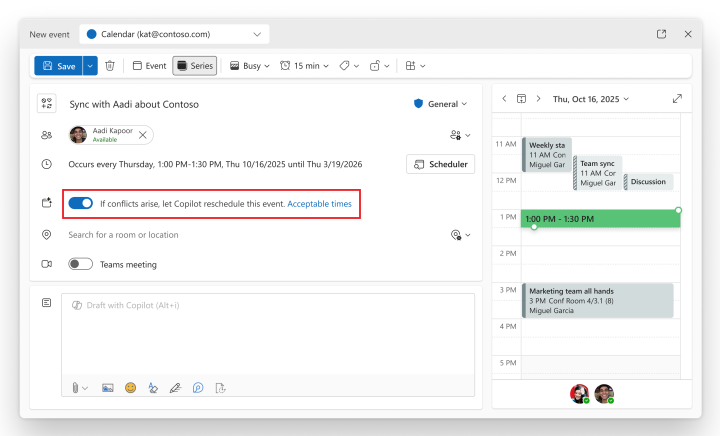Select the 1:00 PM - 1:30 PM block

tap(601, 219)
